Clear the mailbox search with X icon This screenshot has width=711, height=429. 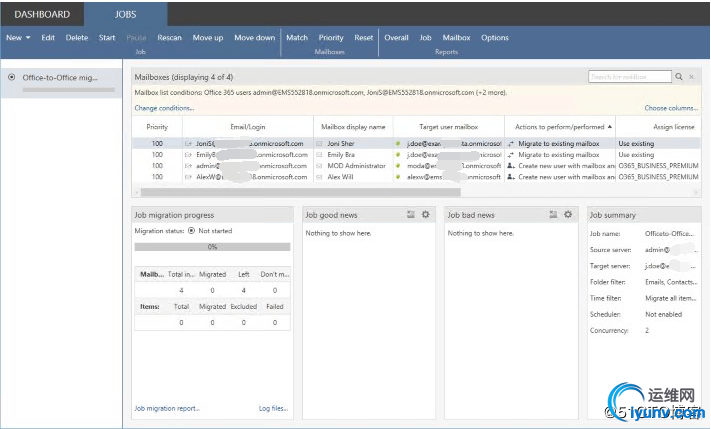pos(692,77)
